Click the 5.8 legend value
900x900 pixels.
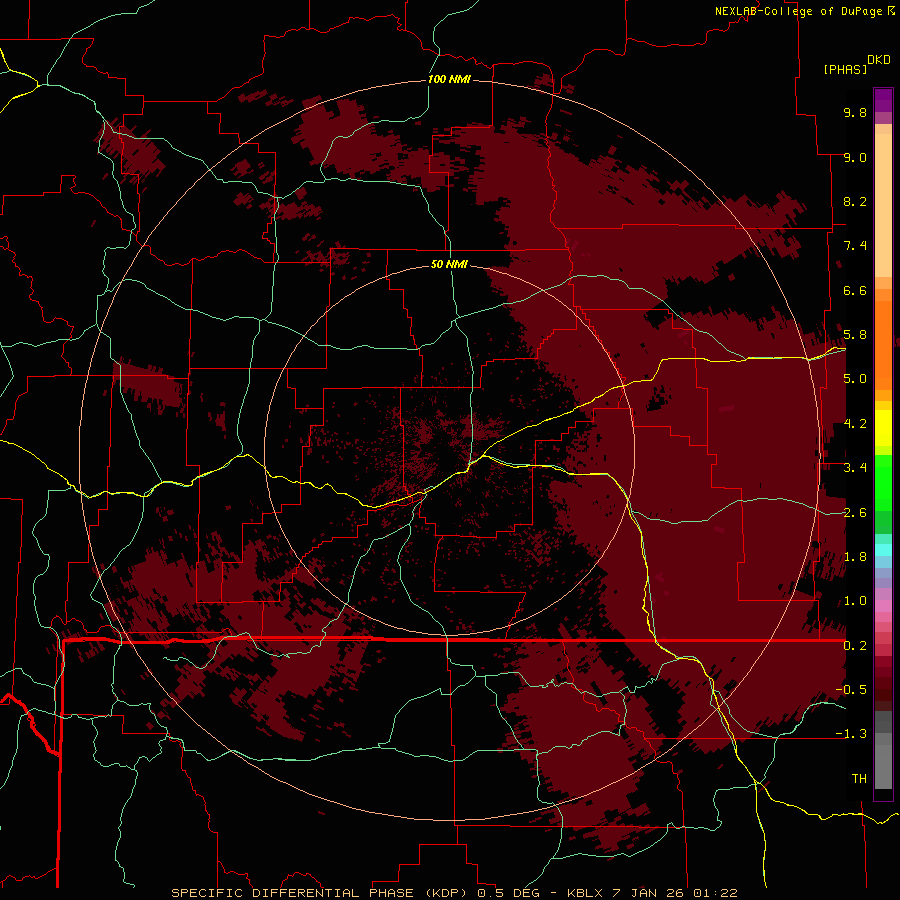coord(855,335)
